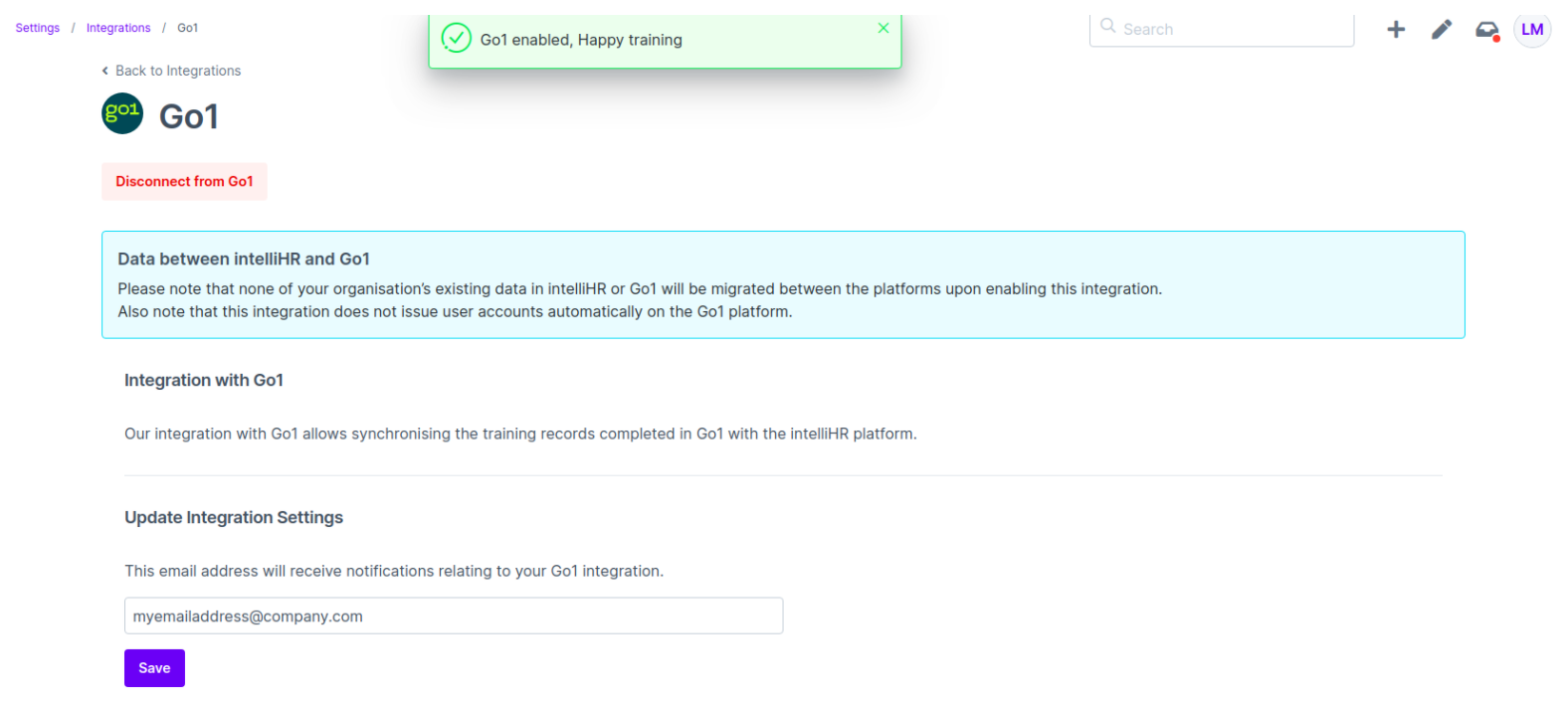1568x704 pixels.
Task: Dismiss the Go1 enabled notification
Action: point(882,28)
